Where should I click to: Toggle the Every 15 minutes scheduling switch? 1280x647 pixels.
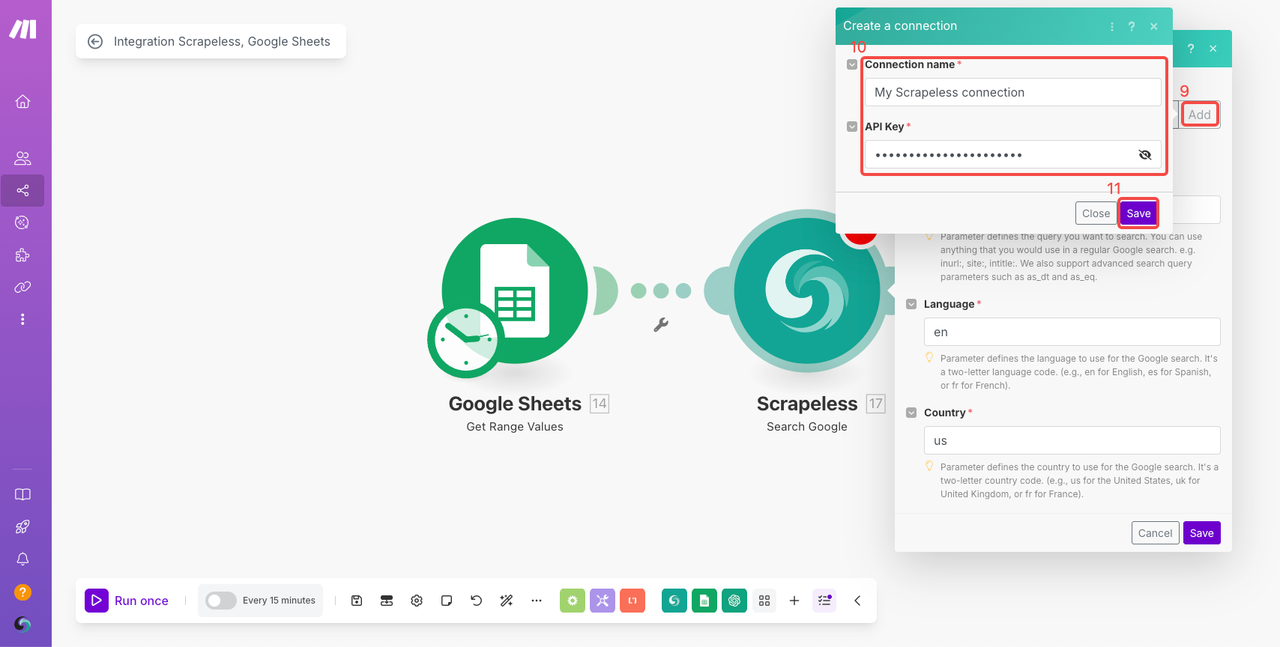[221, 601]
